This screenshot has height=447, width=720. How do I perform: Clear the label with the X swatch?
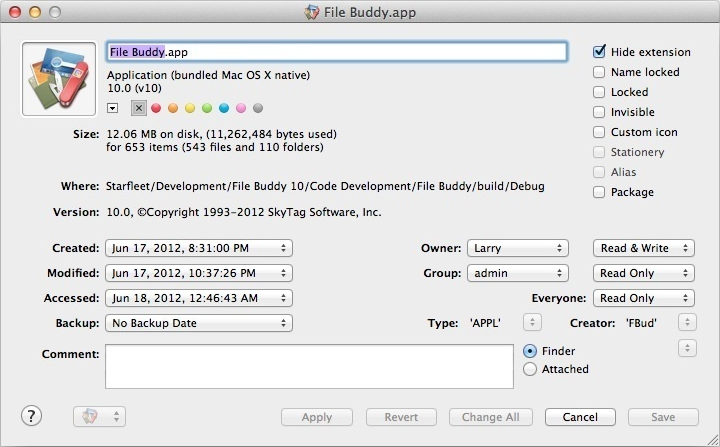(x=139, y=108)
